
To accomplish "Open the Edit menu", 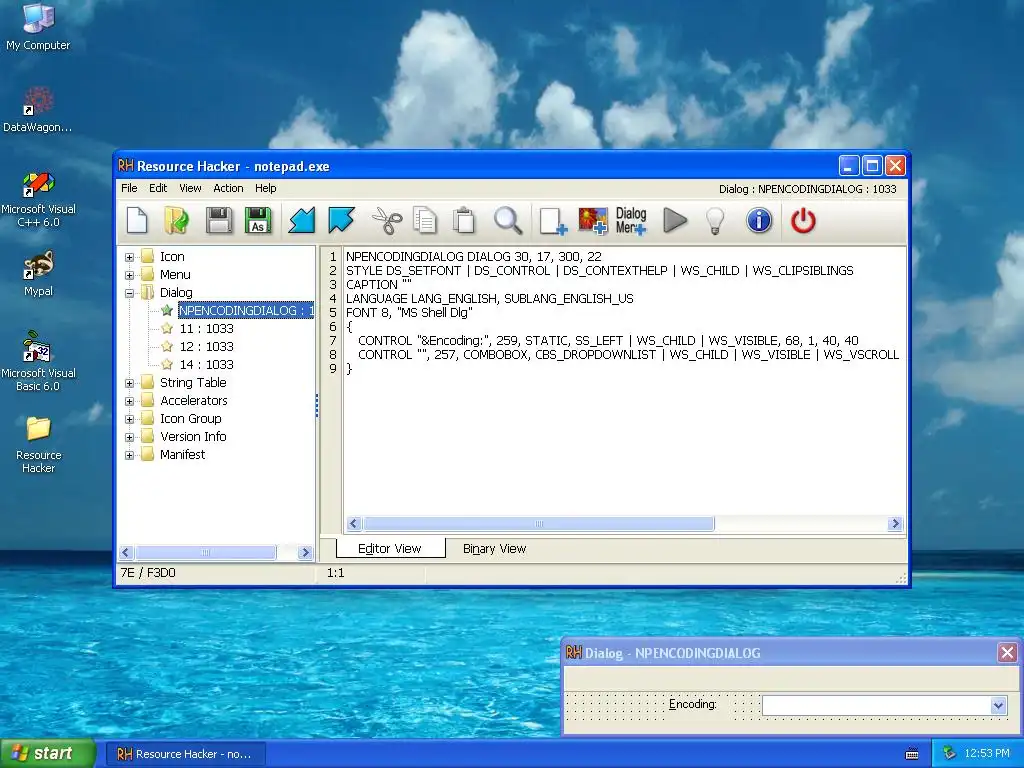I will click(158, 188).
